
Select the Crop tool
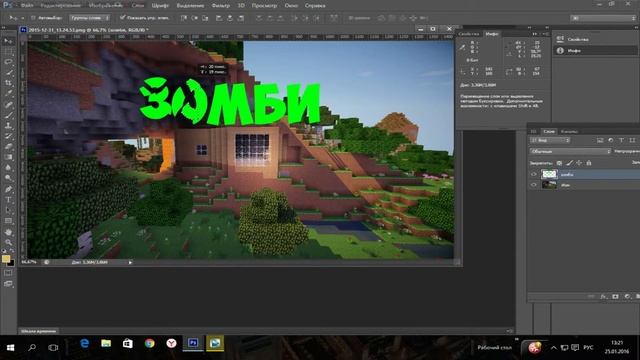(8, 83)
